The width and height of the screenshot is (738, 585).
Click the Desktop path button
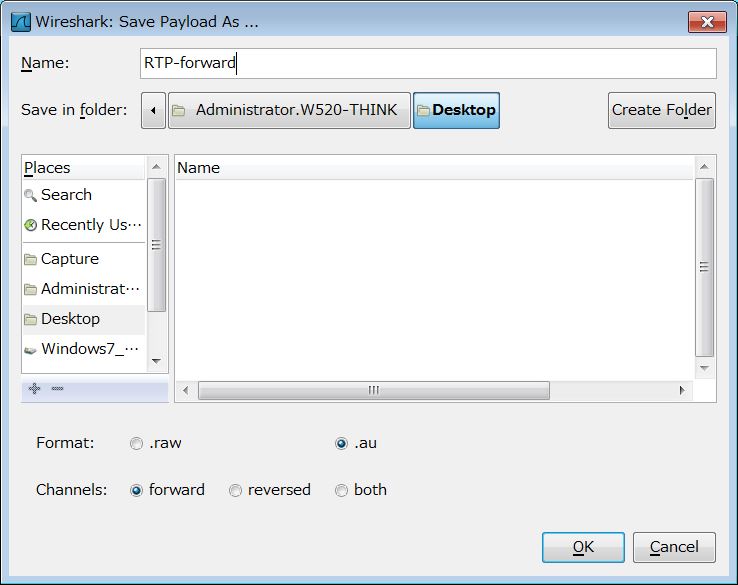pos(457,111)
